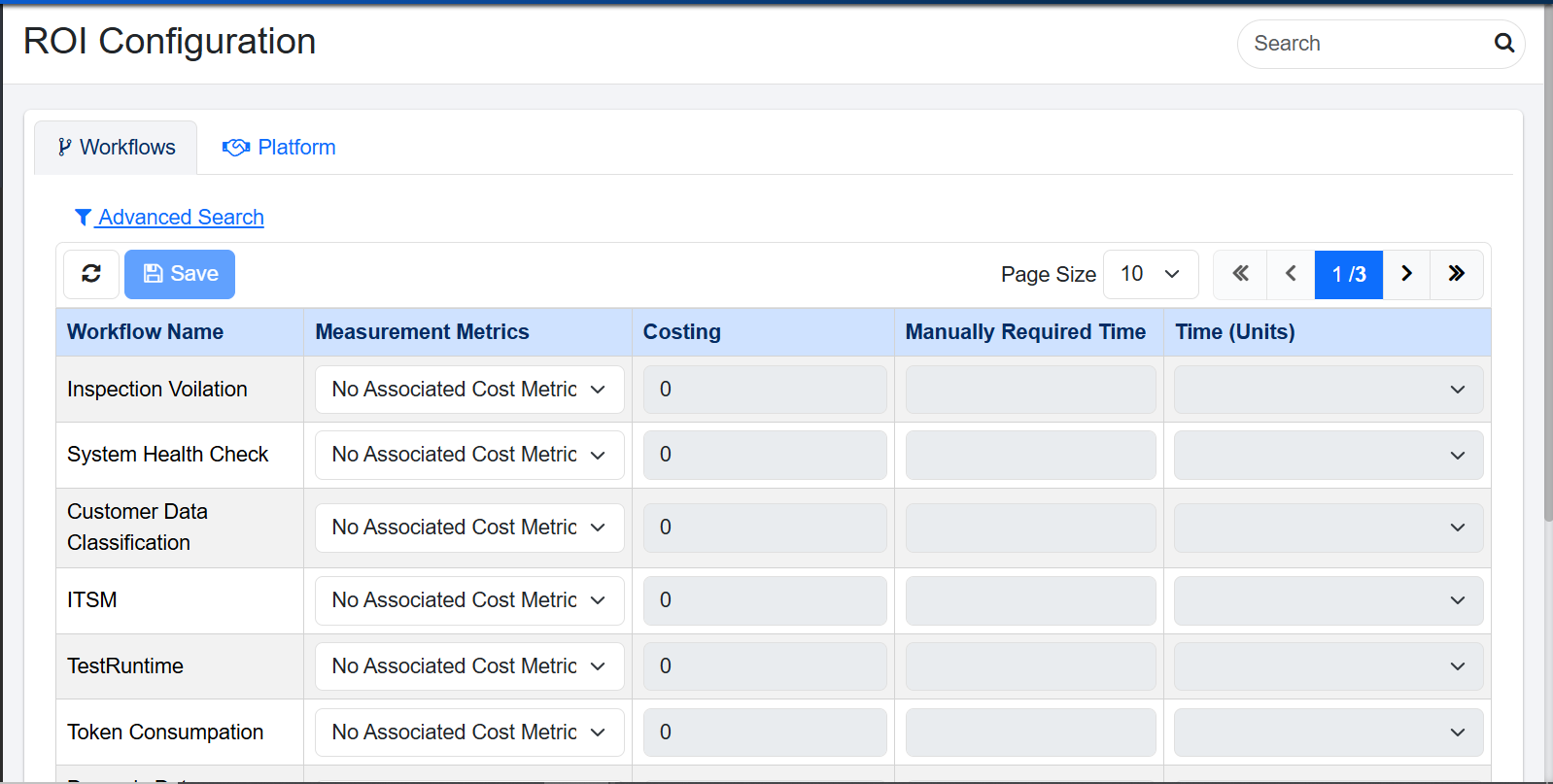Viewport: 1553px width, 784px height.
Task: Click Costing field for Token Consumpation
Action: [764, 733]
